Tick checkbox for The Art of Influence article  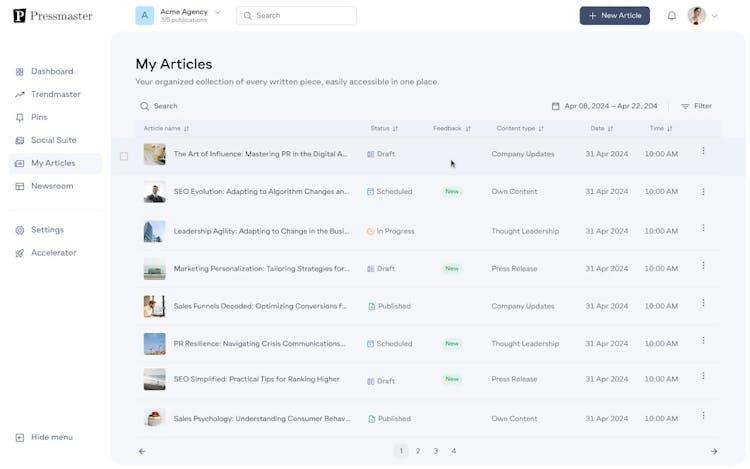click(x=124, y=156)
